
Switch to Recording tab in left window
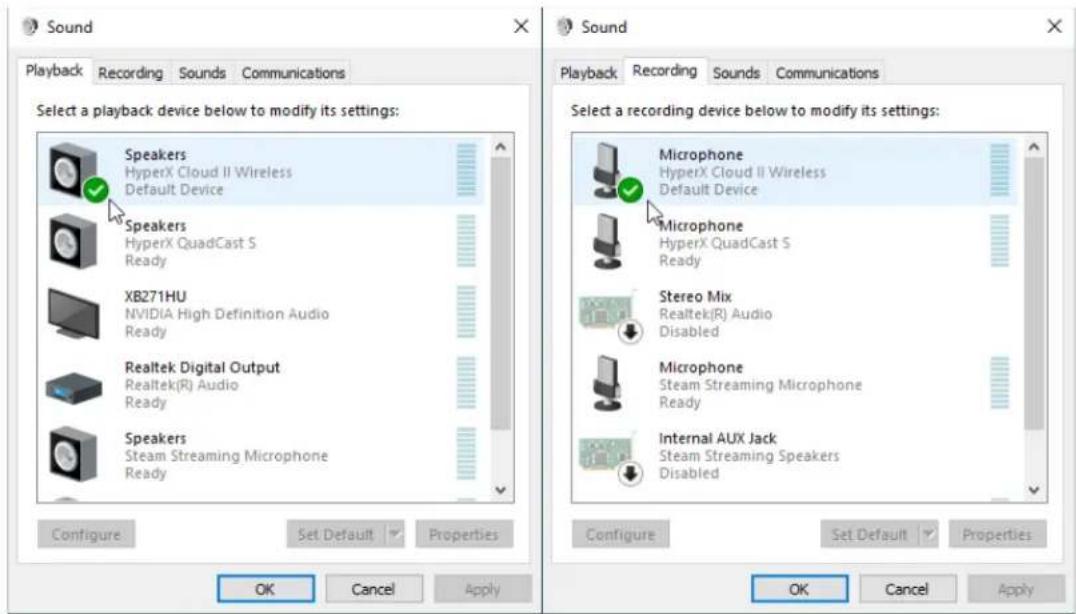pyautogui.click(x=130, y=73)
